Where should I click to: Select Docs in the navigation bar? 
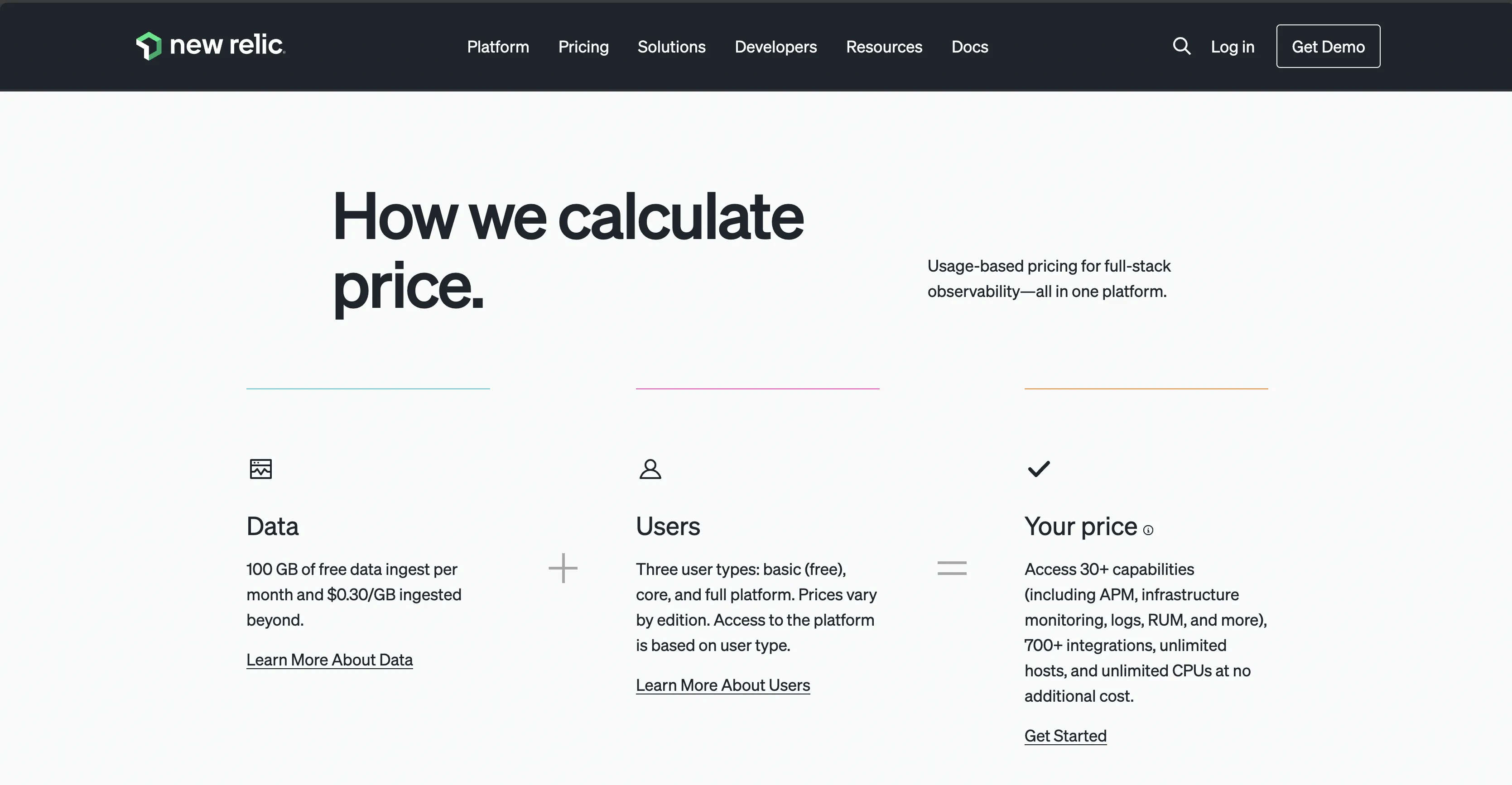969,46
